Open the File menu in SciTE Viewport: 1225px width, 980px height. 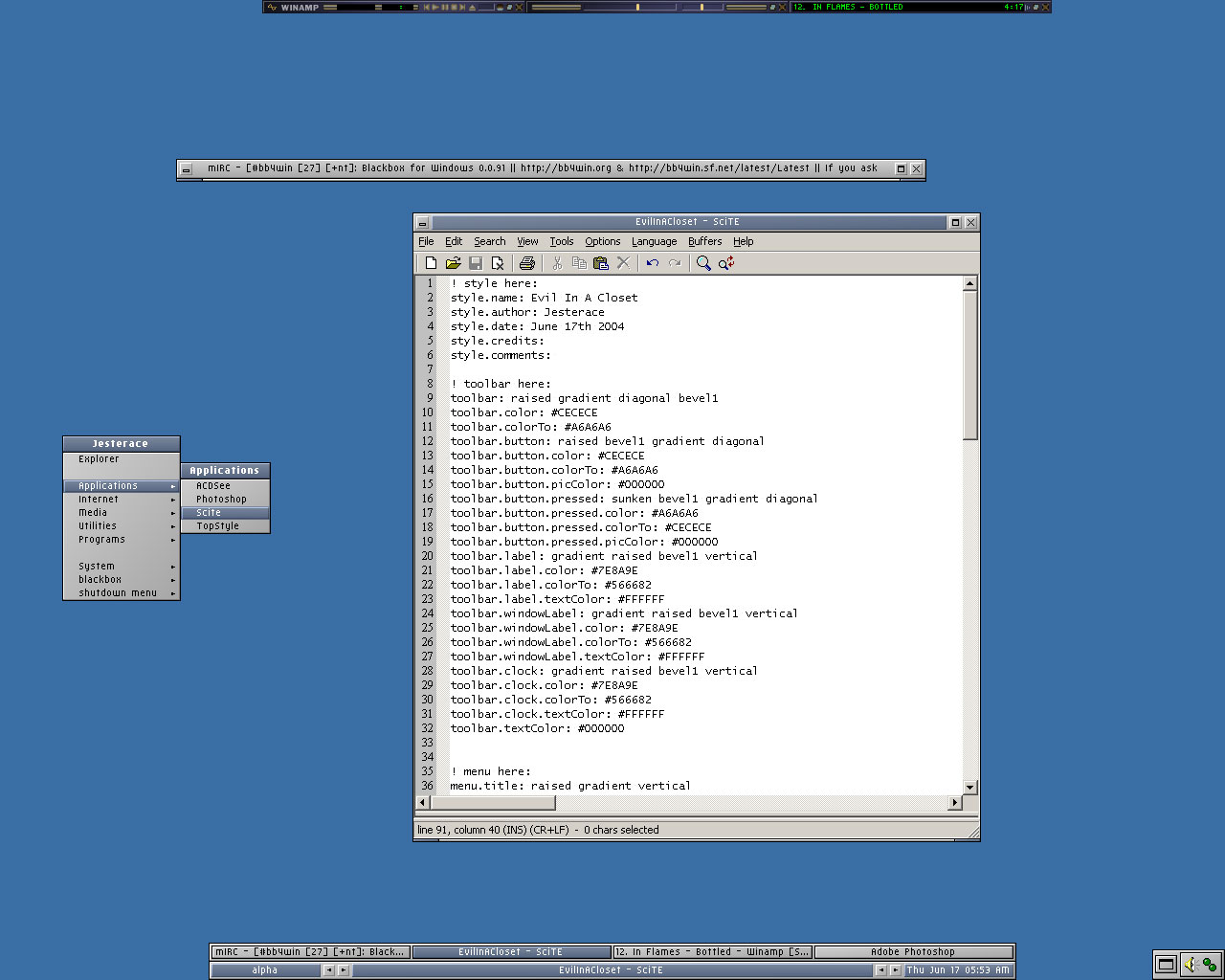426,241
